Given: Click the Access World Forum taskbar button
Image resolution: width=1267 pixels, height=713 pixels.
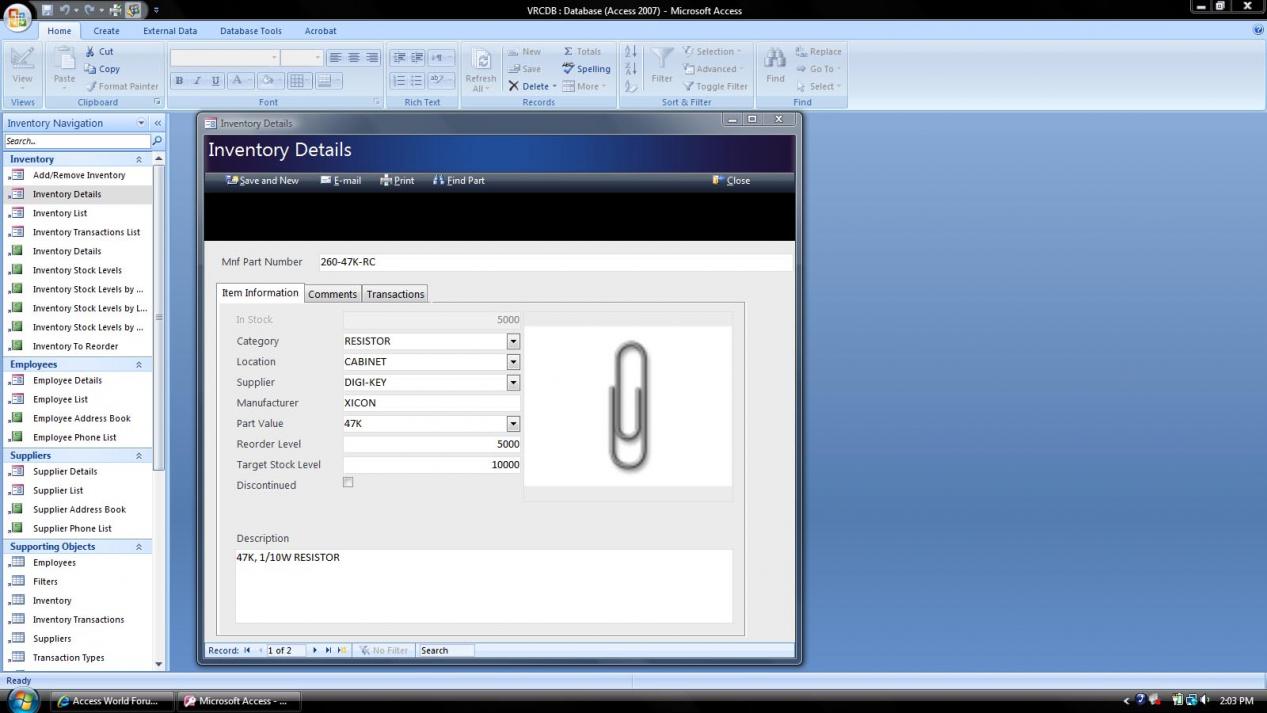Looking at the screenshot, I should click(110, 701).
